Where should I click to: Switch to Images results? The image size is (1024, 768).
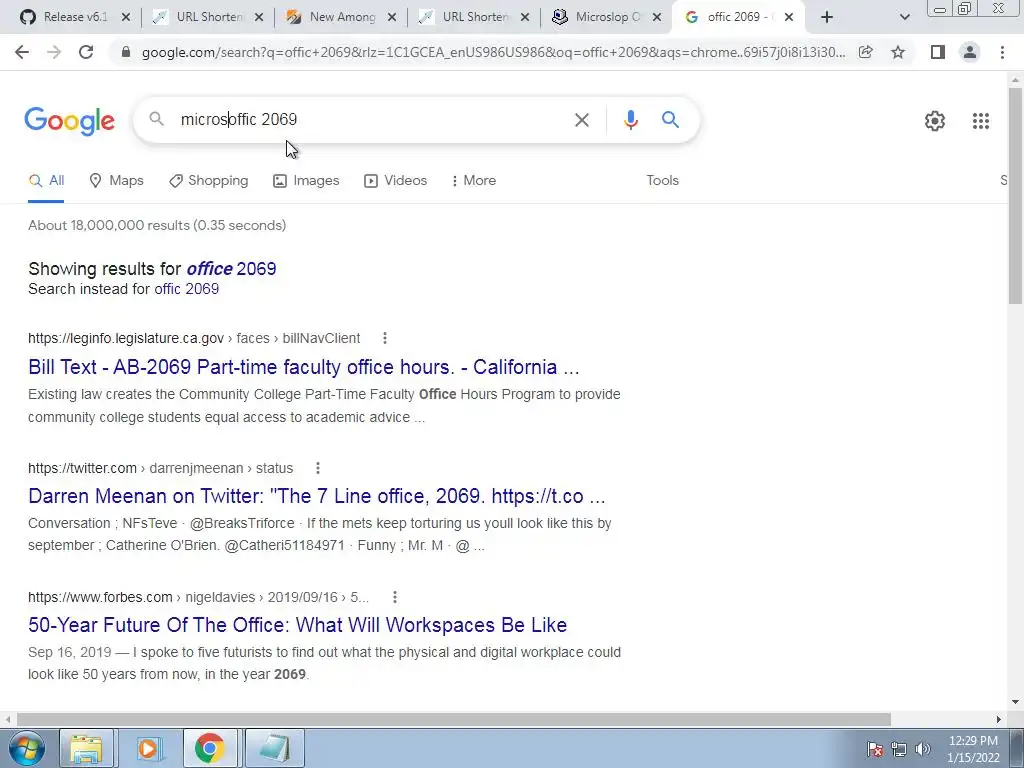(x=306, y=180)
